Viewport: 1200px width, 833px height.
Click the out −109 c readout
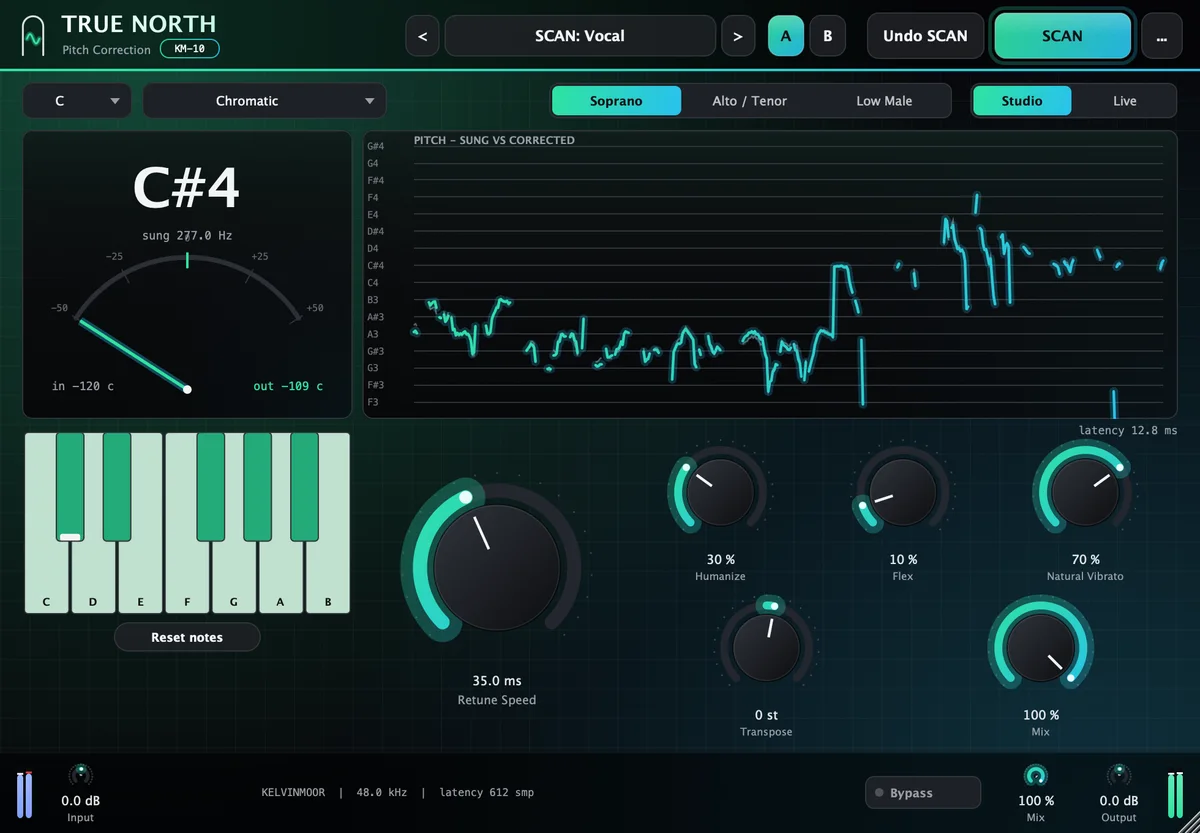pos(288,386)
